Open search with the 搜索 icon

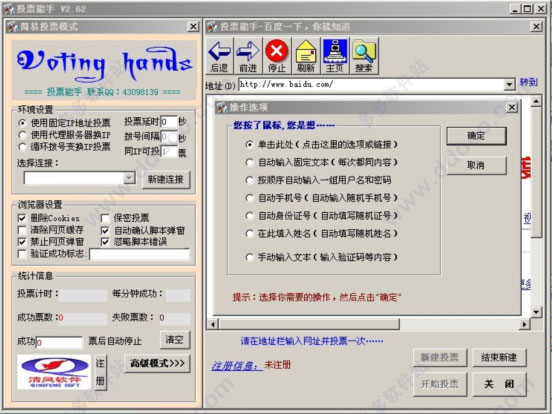click(x=364, y=56)
